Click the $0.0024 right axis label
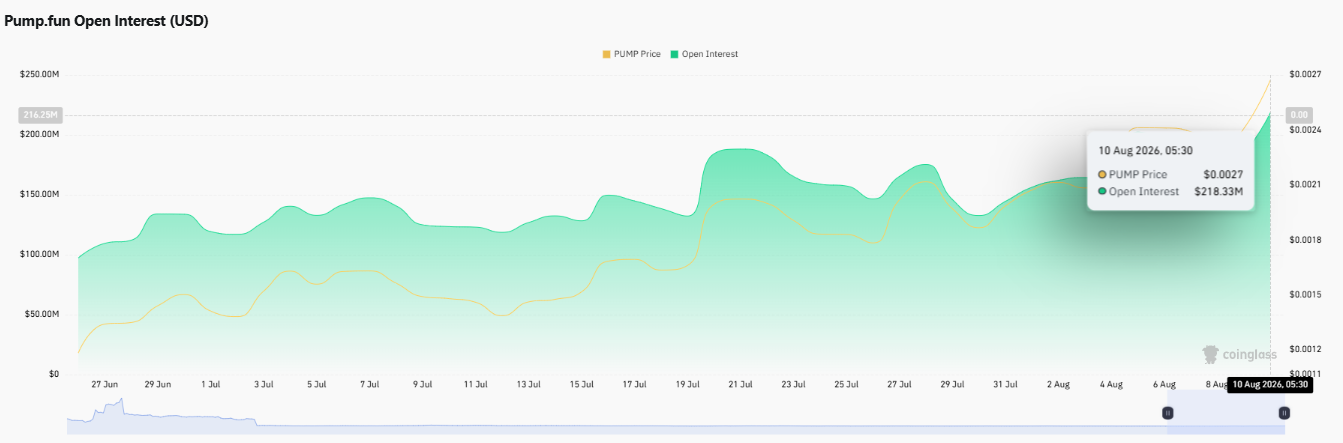The image size is (1343, 443). coord(1306,130)
